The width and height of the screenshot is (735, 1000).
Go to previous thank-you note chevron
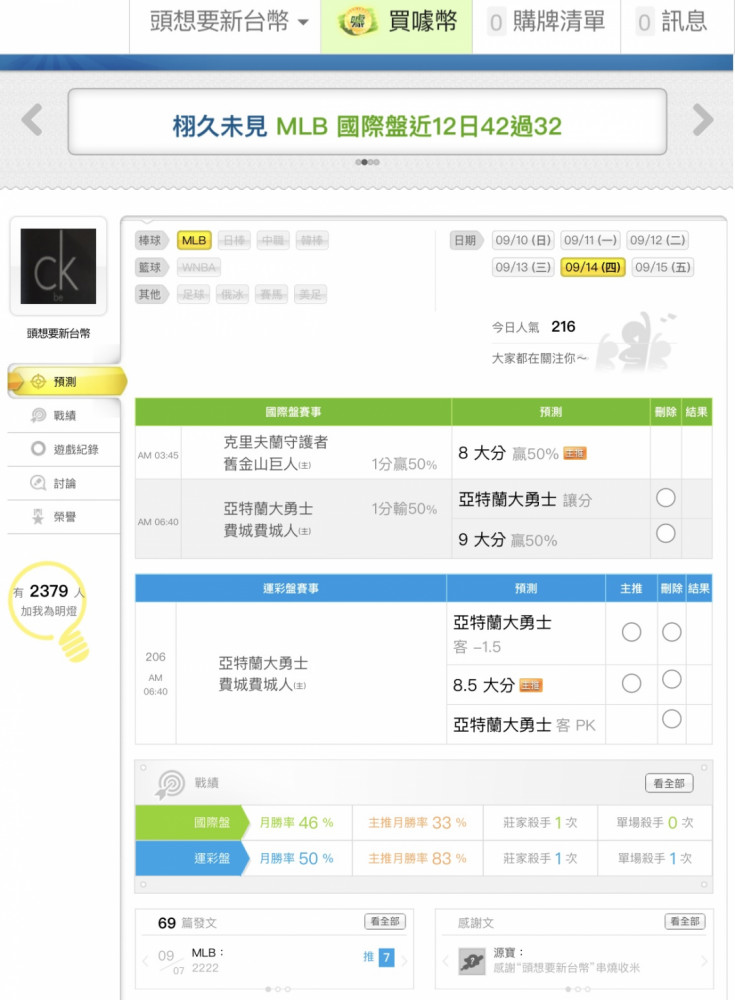445,961
